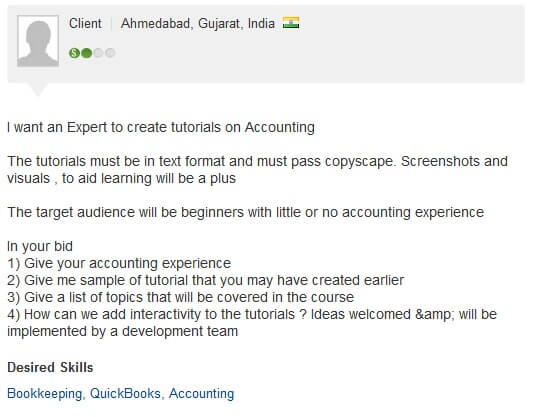Click the target audience sentence

click(x=245, y=212)
